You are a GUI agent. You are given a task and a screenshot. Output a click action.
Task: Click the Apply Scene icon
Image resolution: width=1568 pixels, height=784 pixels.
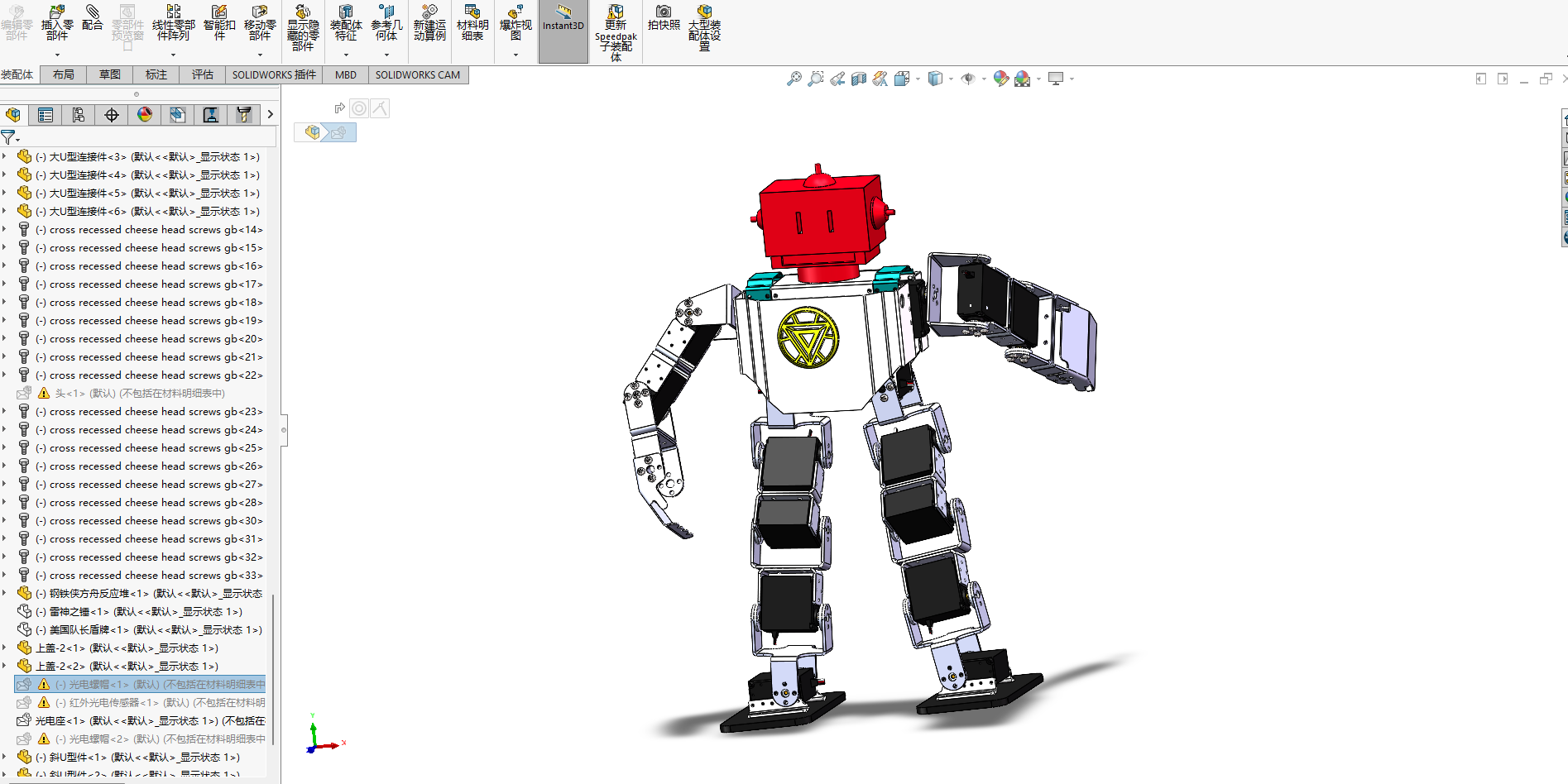pos(1023,79)
